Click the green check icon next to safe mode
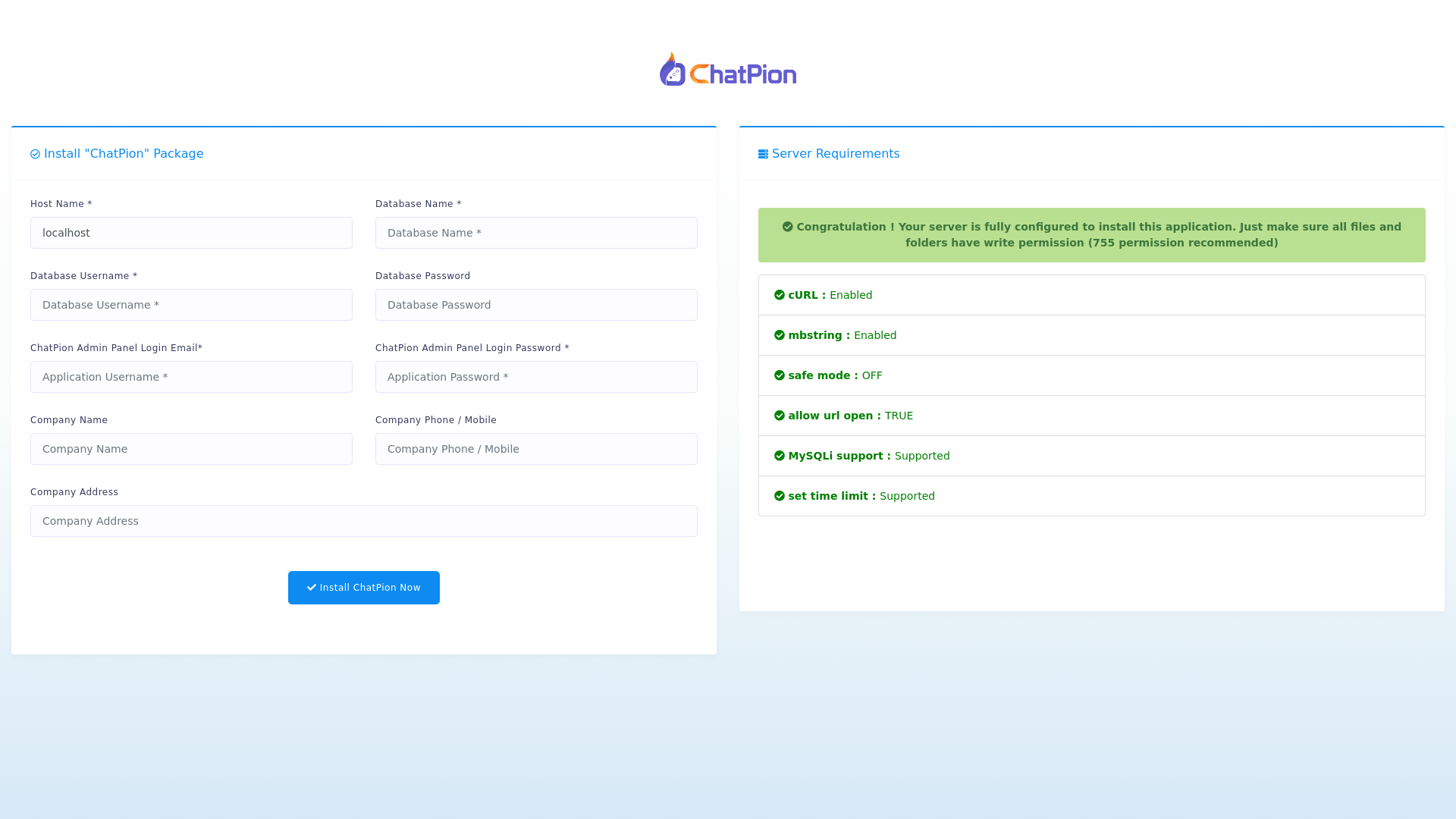1456x819 pixels. pos(780,375)
